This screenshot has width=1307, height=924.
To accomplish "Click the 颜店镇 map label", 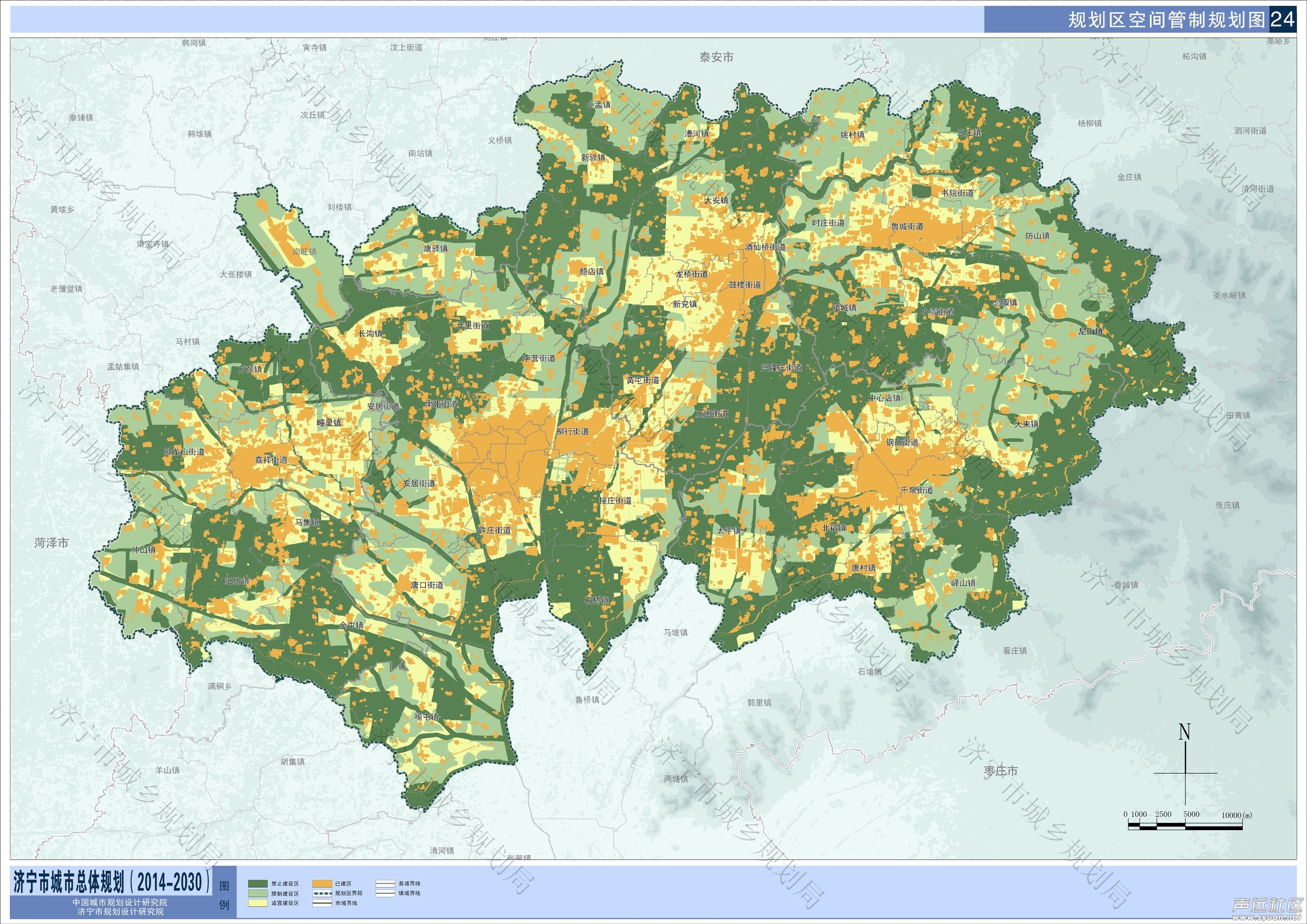I will [592, 272].
